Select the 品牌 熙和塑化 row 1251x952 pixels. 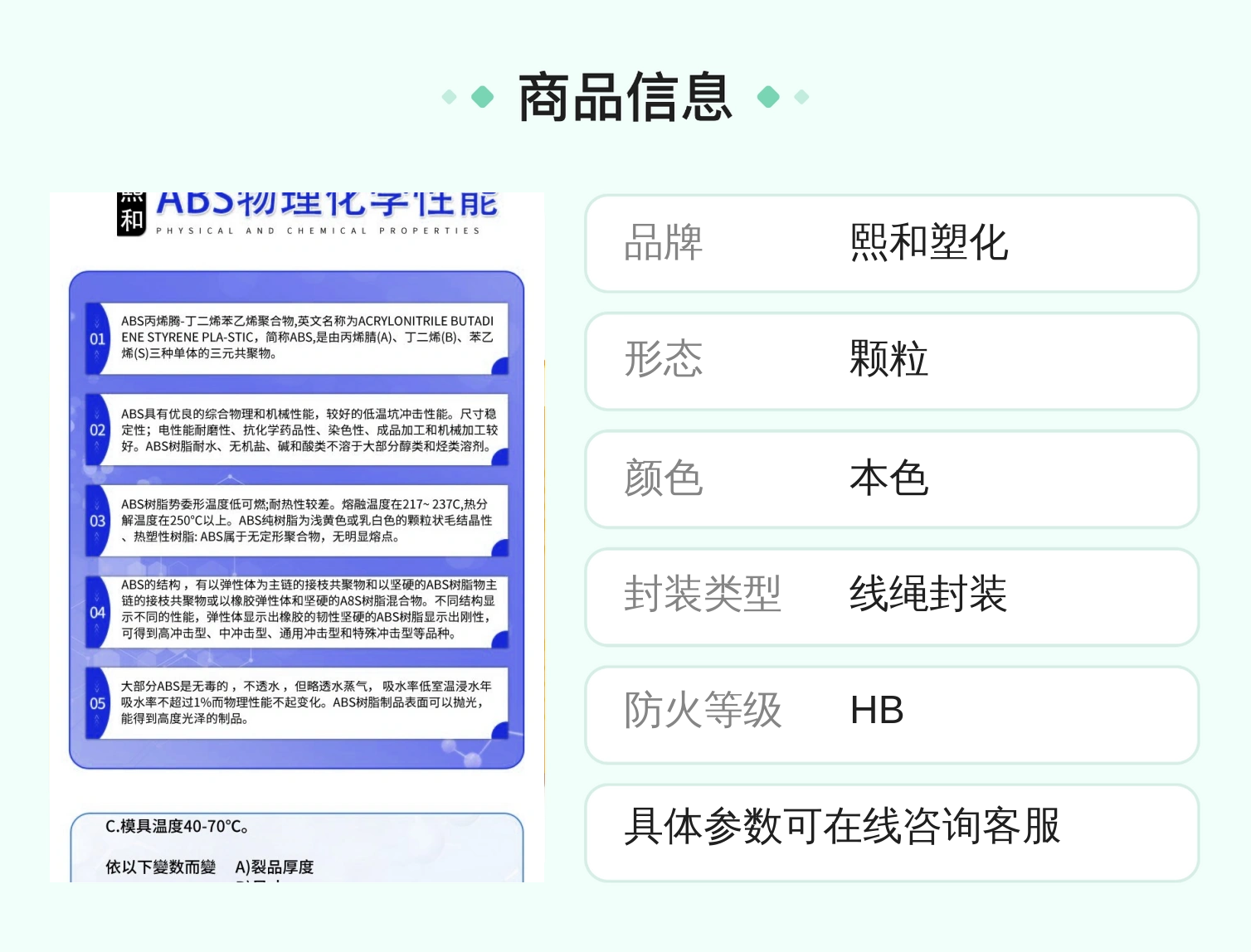pyautogui.click(x=892, y=243)
